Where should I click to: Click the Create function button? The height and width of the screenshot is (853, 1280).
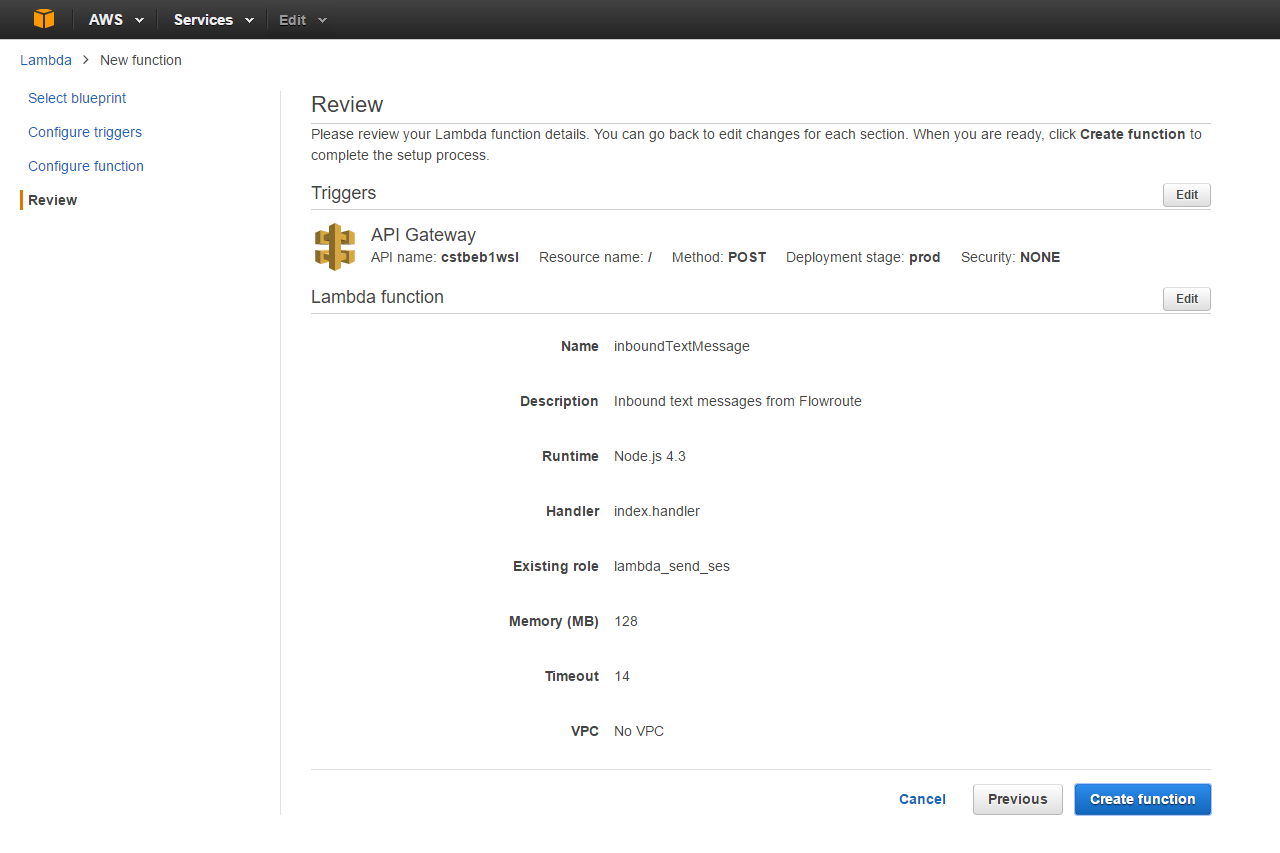1143,799
